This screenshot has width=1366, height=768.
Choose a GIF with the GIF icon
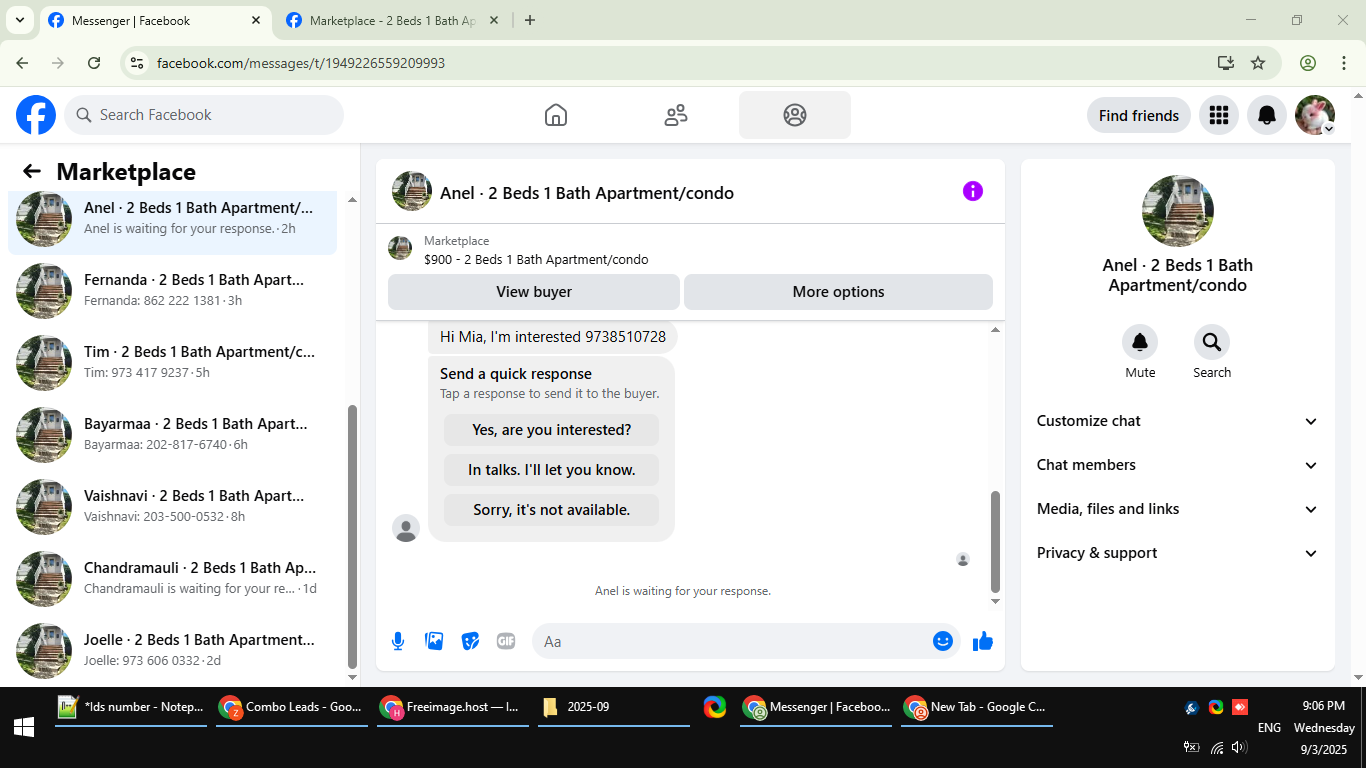506,641
